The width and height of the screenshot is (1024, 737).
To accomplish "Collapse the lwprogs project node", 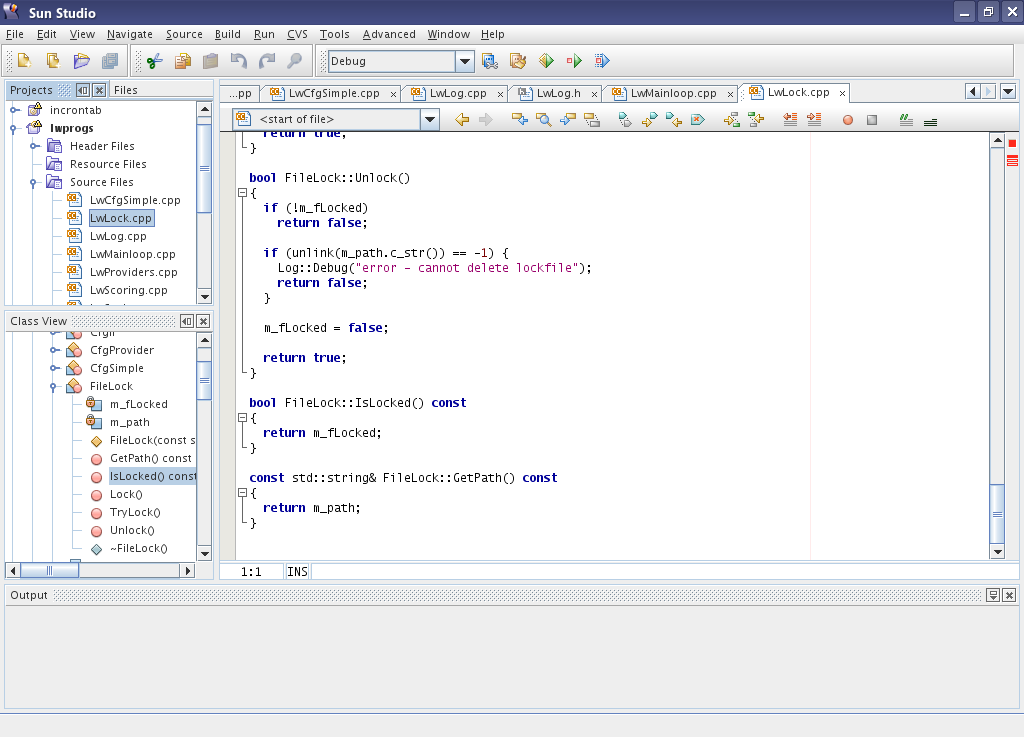I will [x=14, y=129].
